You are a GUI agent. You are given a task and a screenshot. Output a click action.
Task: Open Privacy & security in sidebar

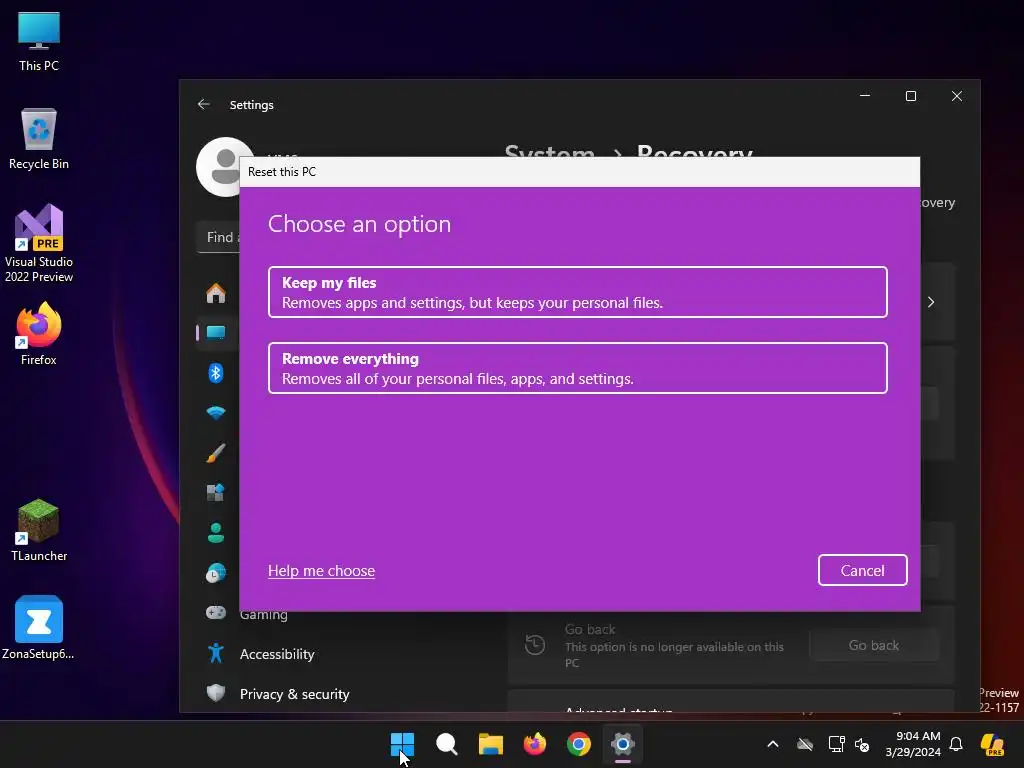pos(294,694)
